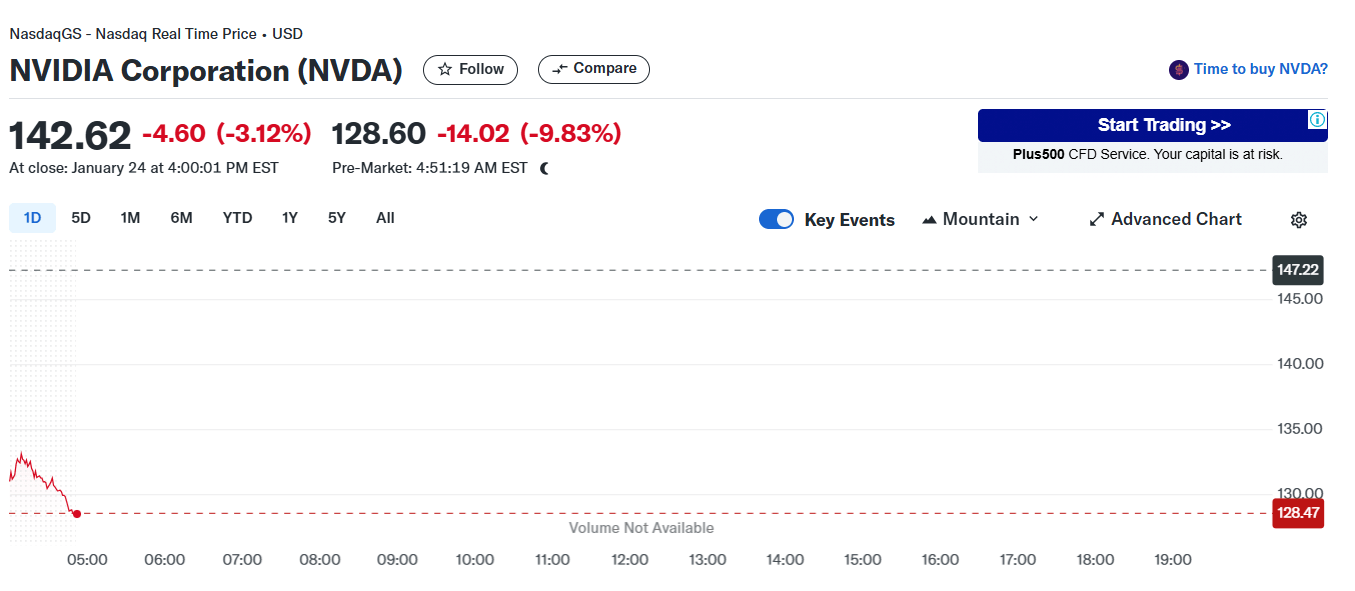The width and height of the screenshot is (1355, 591).
Task: Click the Pre-Market 4:51:19 AM EST text
Action: pos(430,168)
